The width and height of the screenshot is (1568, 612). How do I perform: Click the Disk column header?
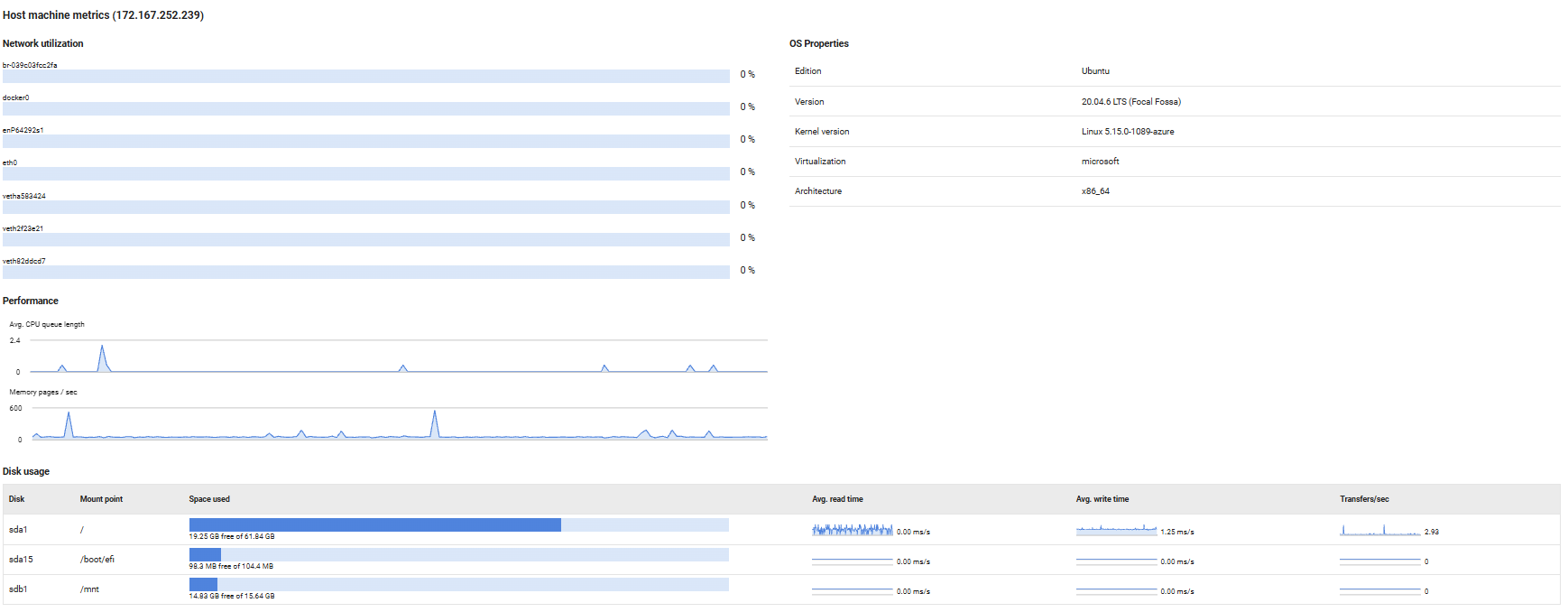(17, 499)
